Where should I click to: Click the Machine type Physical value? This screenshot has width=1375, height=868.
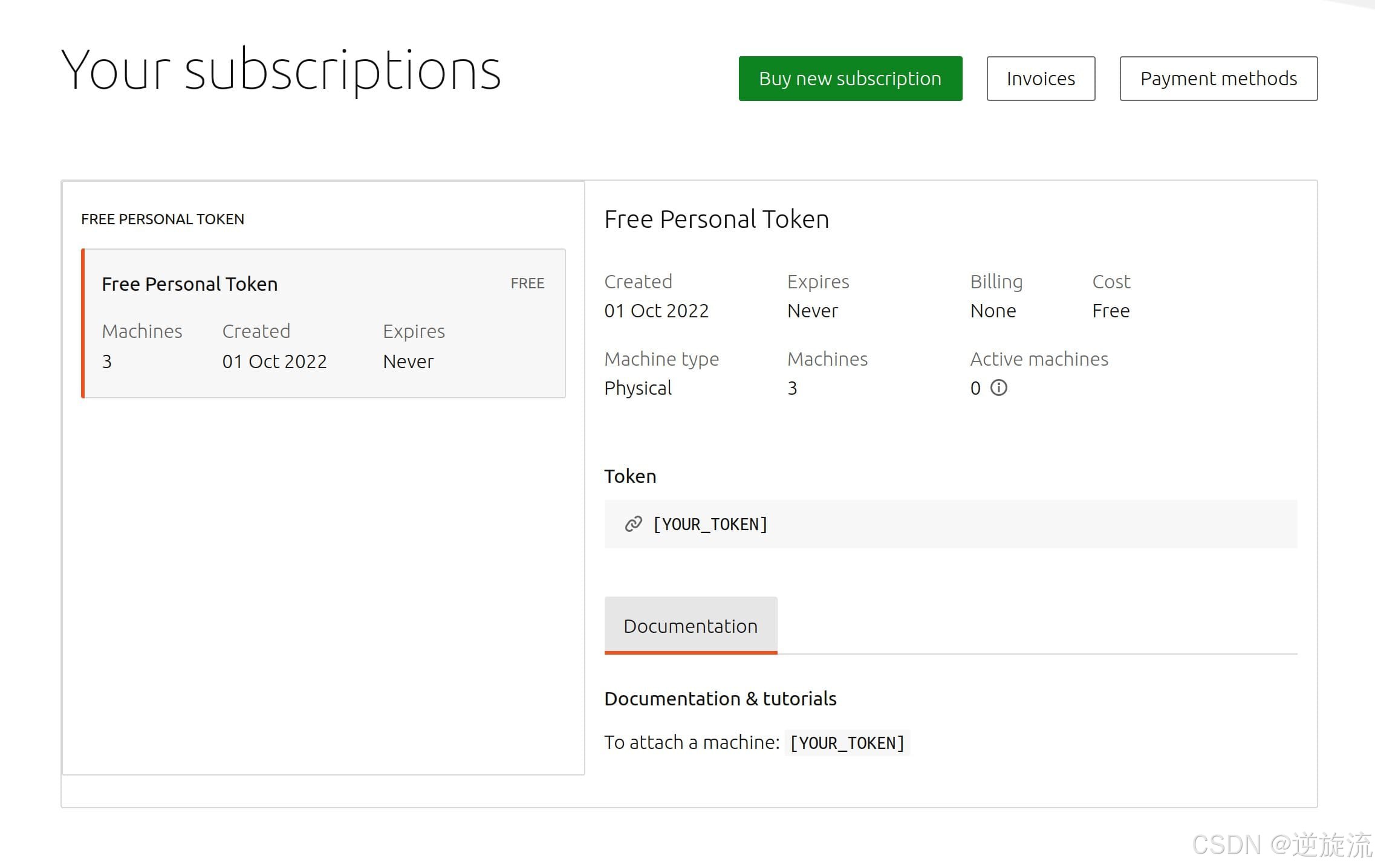coord(638,388)
